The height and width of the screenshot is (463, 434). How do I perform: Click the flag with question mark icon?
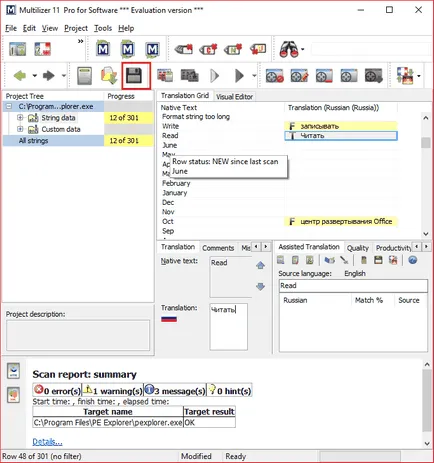click(43, 49)
